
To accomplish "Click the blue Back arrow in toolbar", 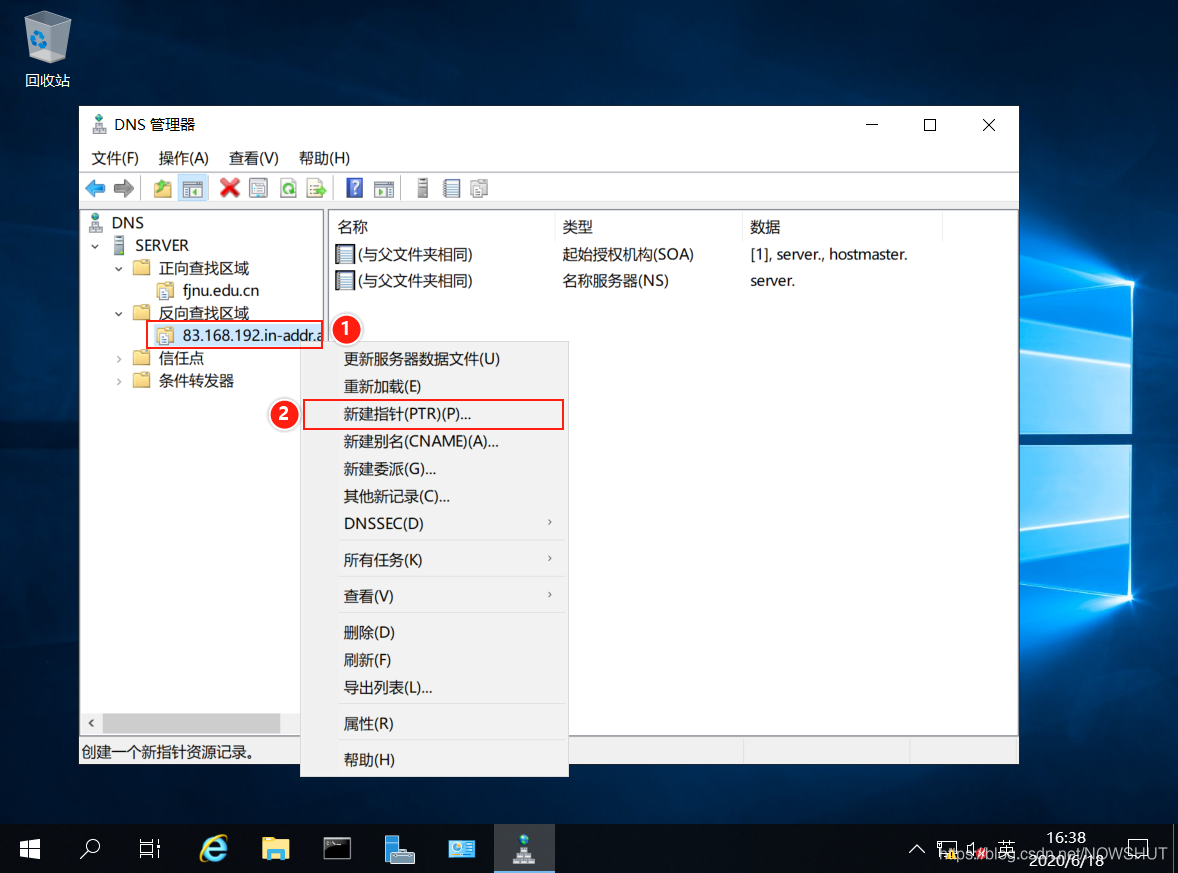I will click(x=95, y=188).
